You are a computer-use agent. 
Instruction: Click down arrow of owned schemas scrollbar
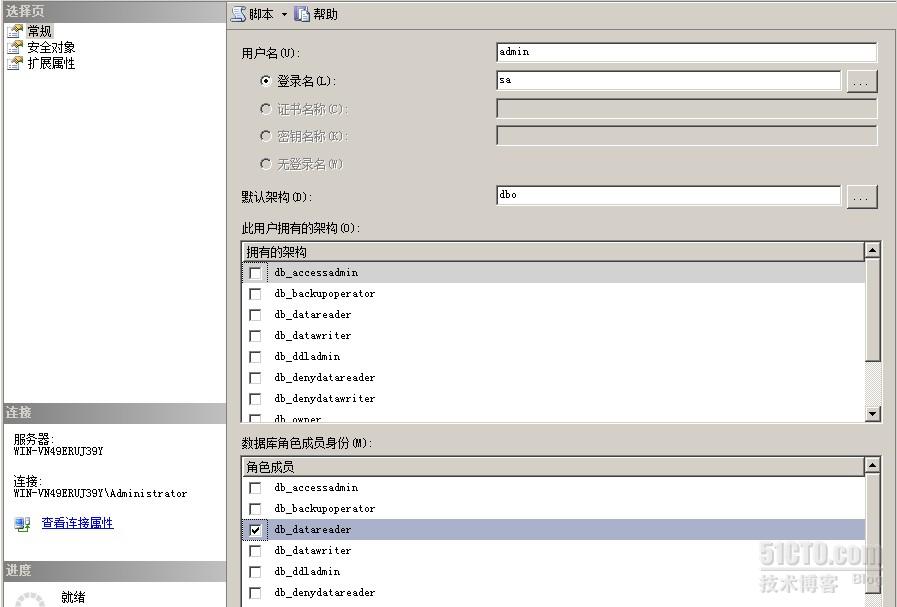pyautogui.click(x=872, y=413)
